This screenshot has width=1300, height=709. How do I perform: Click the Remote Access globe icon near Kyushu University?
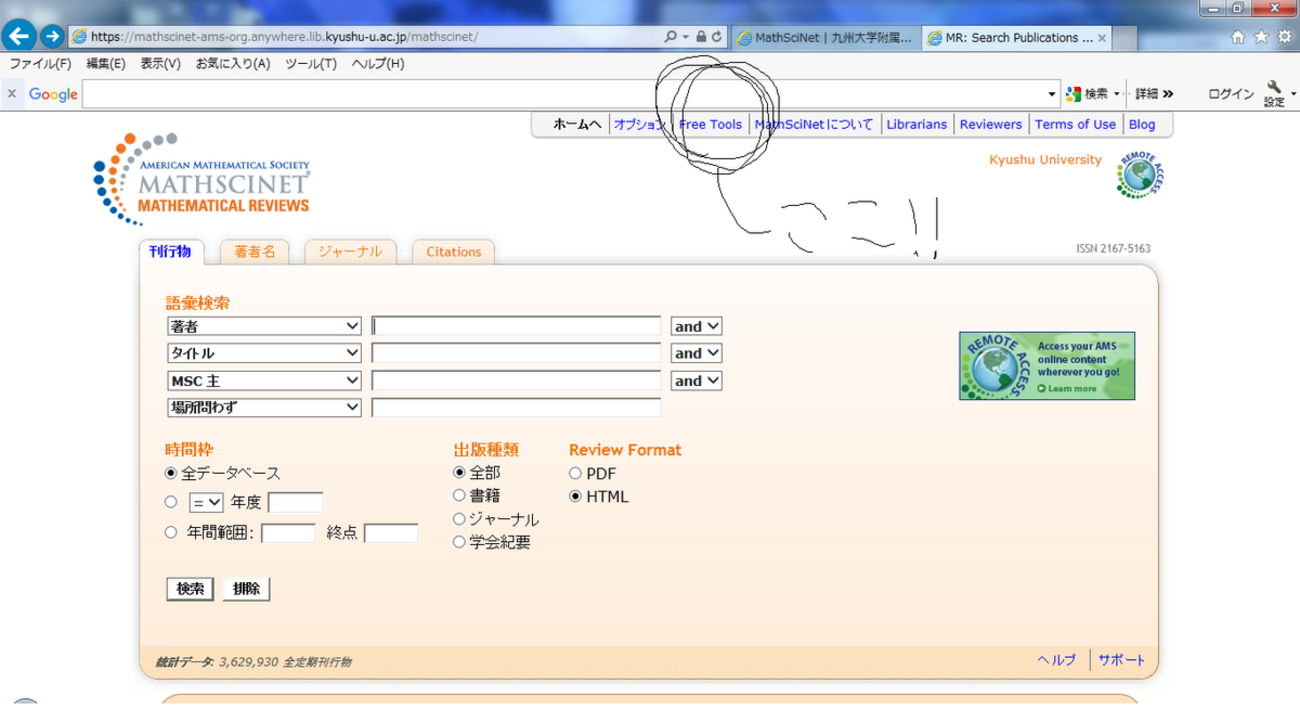click(x=1141, y=176)
